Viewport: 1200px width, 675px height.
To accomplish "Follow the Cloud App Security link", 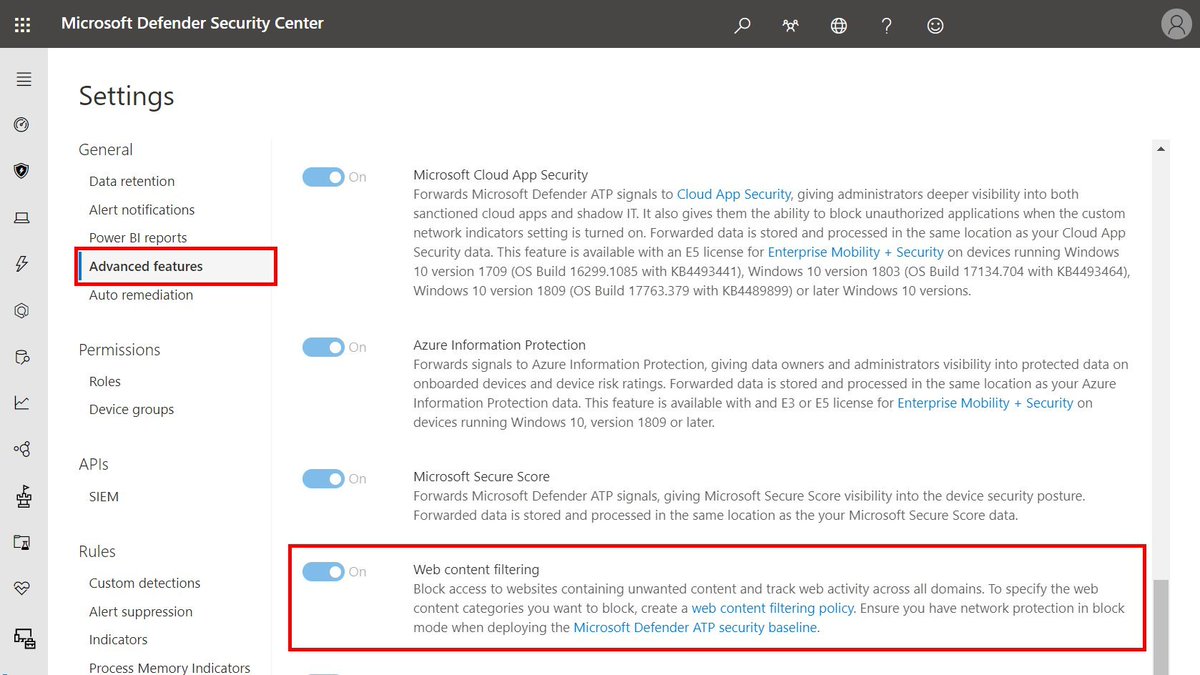I will click(734, 194).
